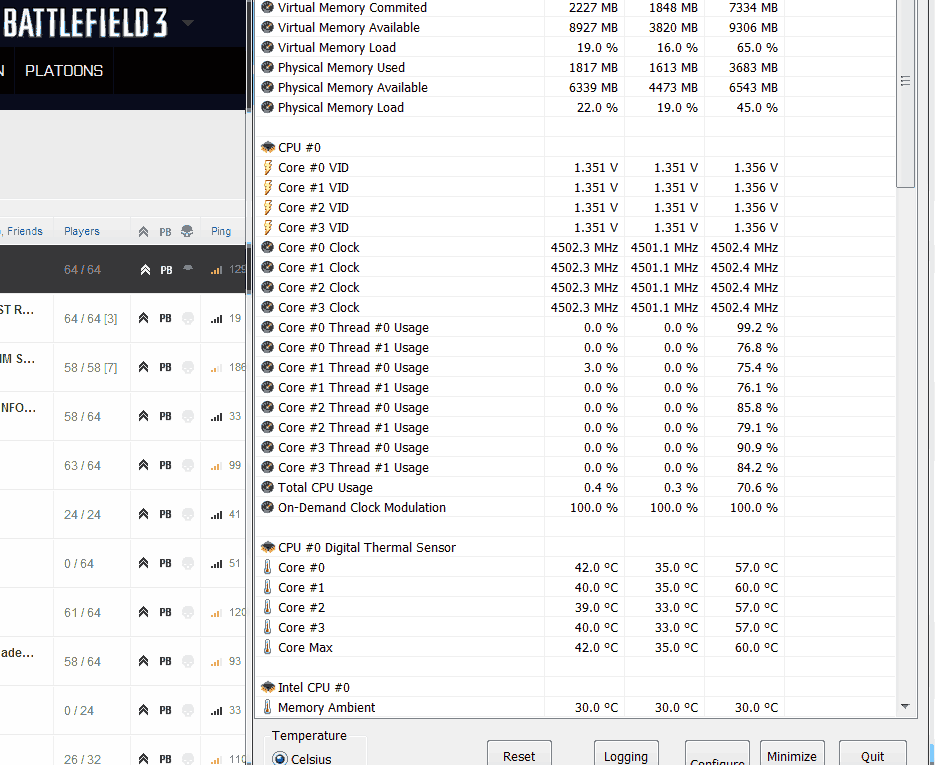Open the PLATOONS menu tab
This screenshot has width=937, height=767.
pyautogui.click(x=64, y=70)
